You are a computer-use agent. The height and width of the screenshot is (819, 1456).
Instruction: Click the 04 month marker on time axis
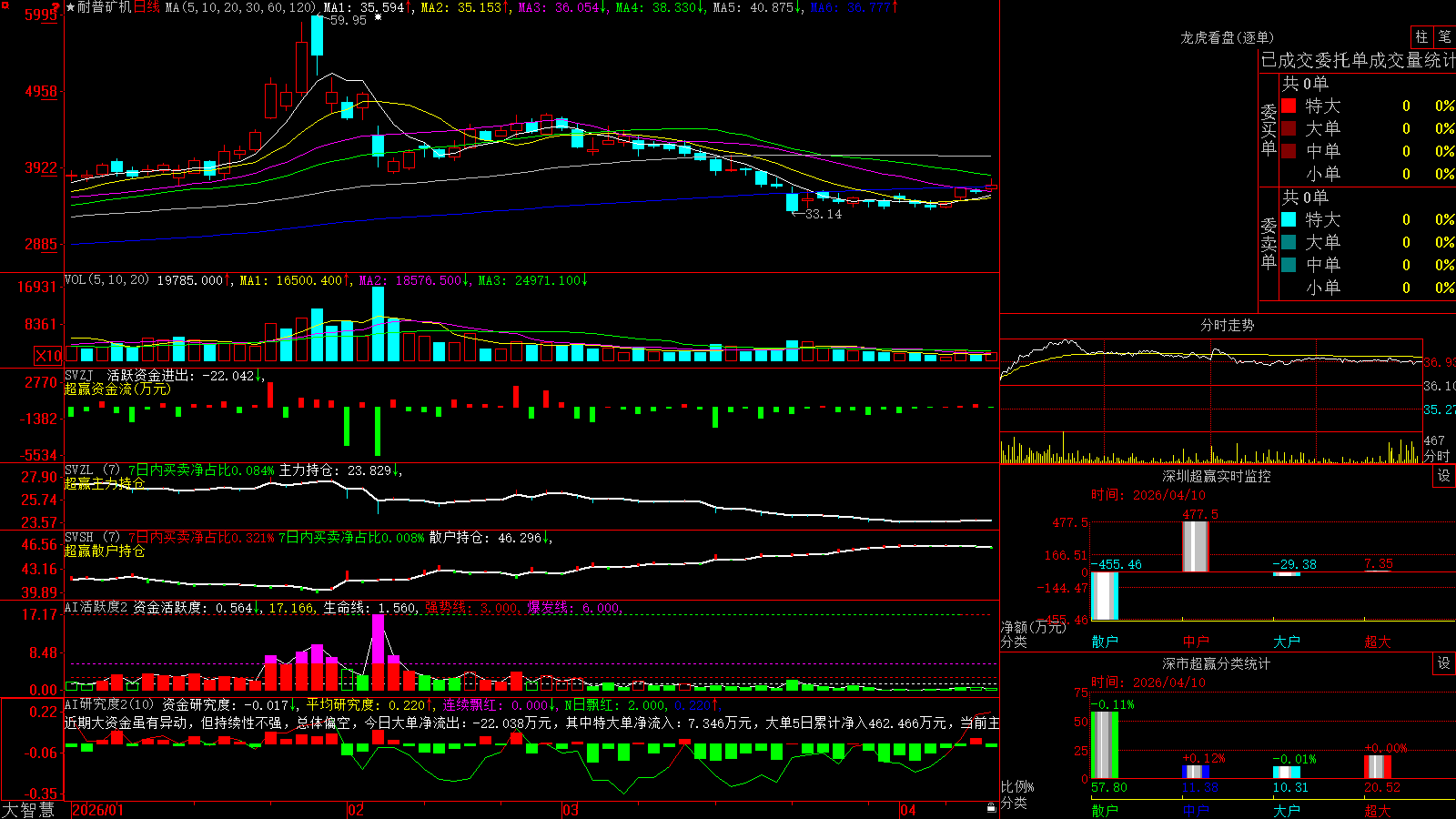[x=908, y=810]
